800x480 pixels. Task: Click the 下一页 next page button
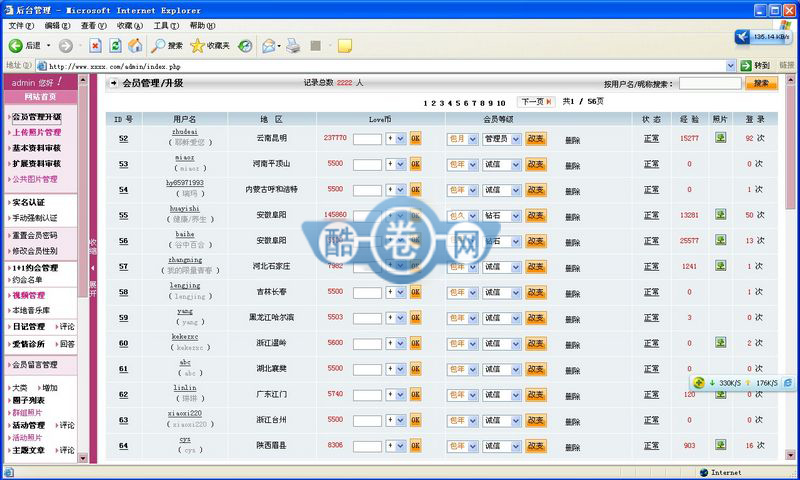click(534, 102)
